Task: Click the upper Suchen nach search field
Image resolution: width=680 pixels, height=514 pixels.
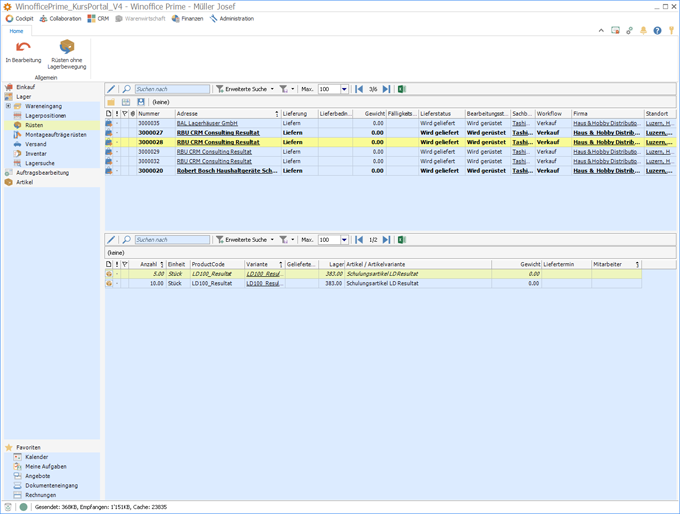Action: pos(172,89)
